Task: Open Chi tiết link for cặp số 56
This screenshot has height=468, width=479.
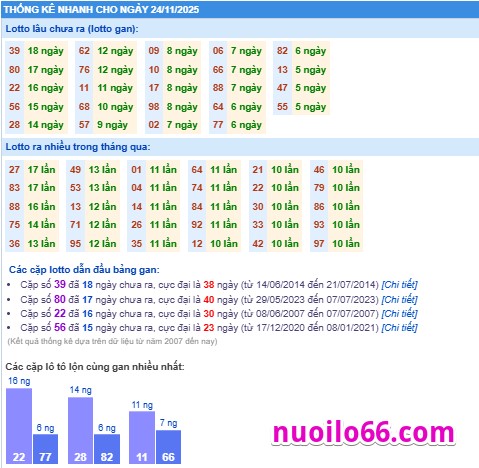Action: click(x=399, y=328)
